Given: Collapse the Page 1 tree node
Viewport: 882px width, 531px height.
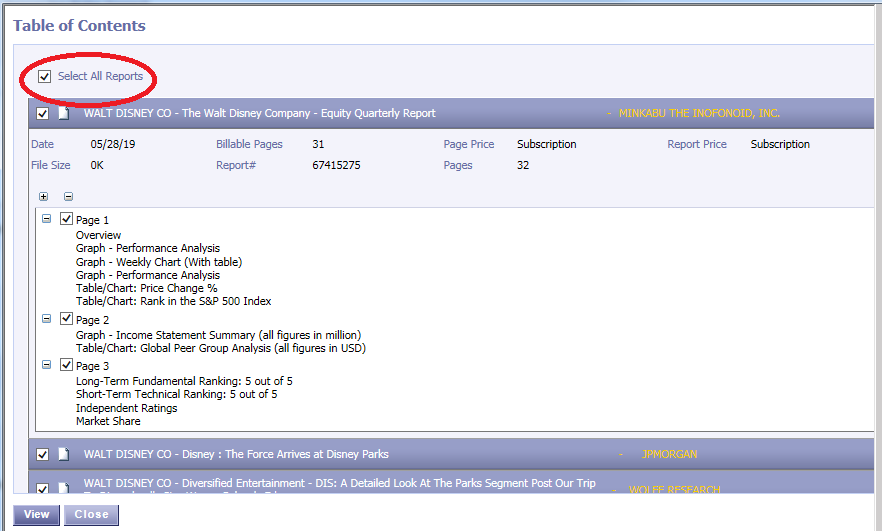Looking at the screenshot, I should point(47,218).
